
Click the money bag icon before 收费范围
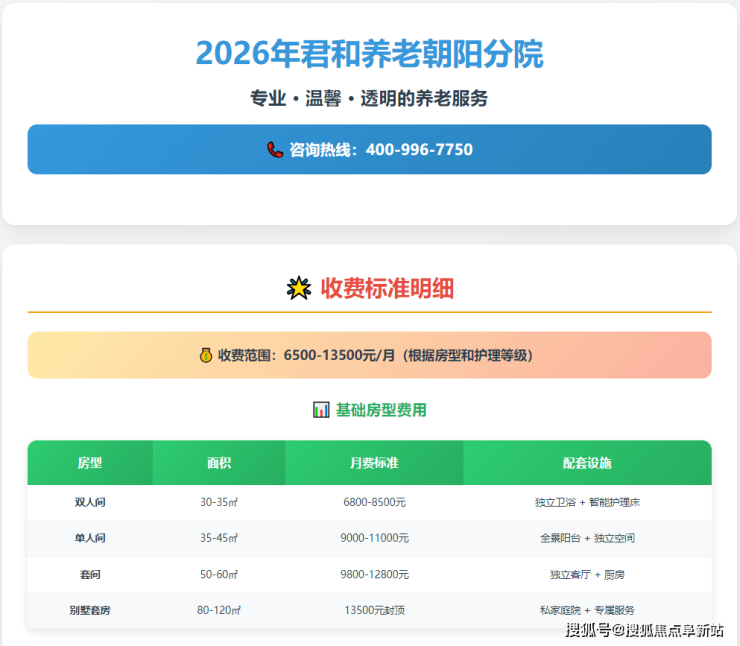tap(206, 355)
